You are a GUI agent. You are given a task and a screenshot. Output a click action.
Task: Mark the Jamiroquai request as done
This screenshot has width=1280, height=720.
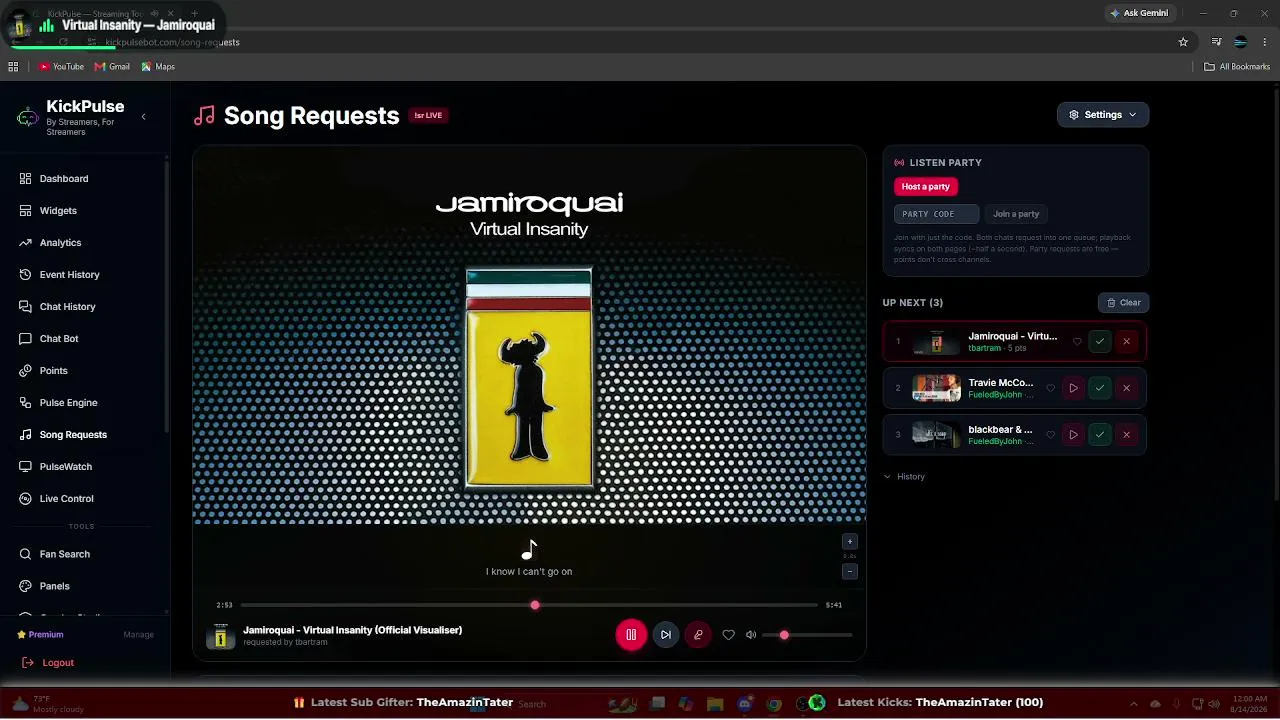pos(1100,342)
